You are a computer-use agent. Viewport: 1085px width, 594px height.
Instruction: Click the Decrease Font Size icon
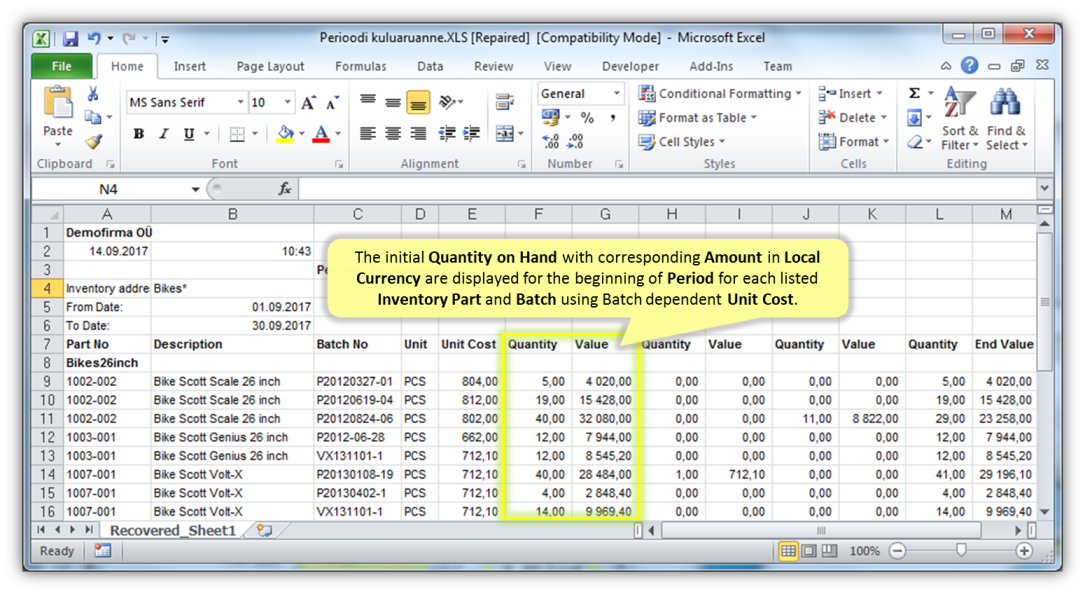333,103
